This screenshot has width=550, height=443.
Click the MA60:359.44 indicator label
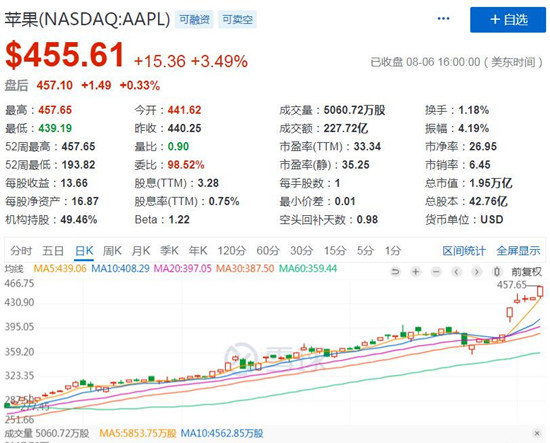click(x=308, y=269)
